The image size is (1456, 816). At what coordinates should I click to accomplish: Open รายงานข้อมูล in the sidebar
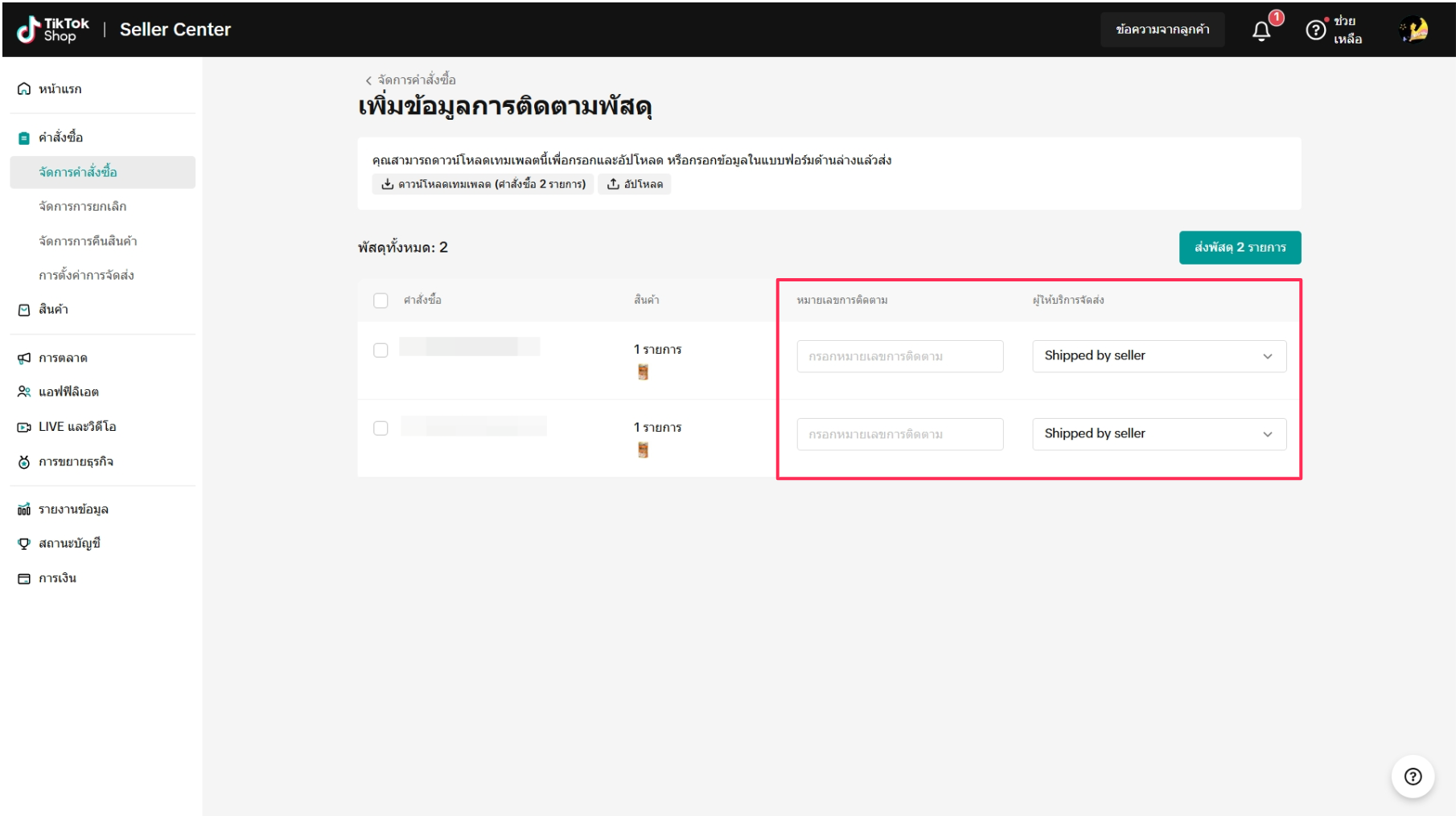(73, 510)
